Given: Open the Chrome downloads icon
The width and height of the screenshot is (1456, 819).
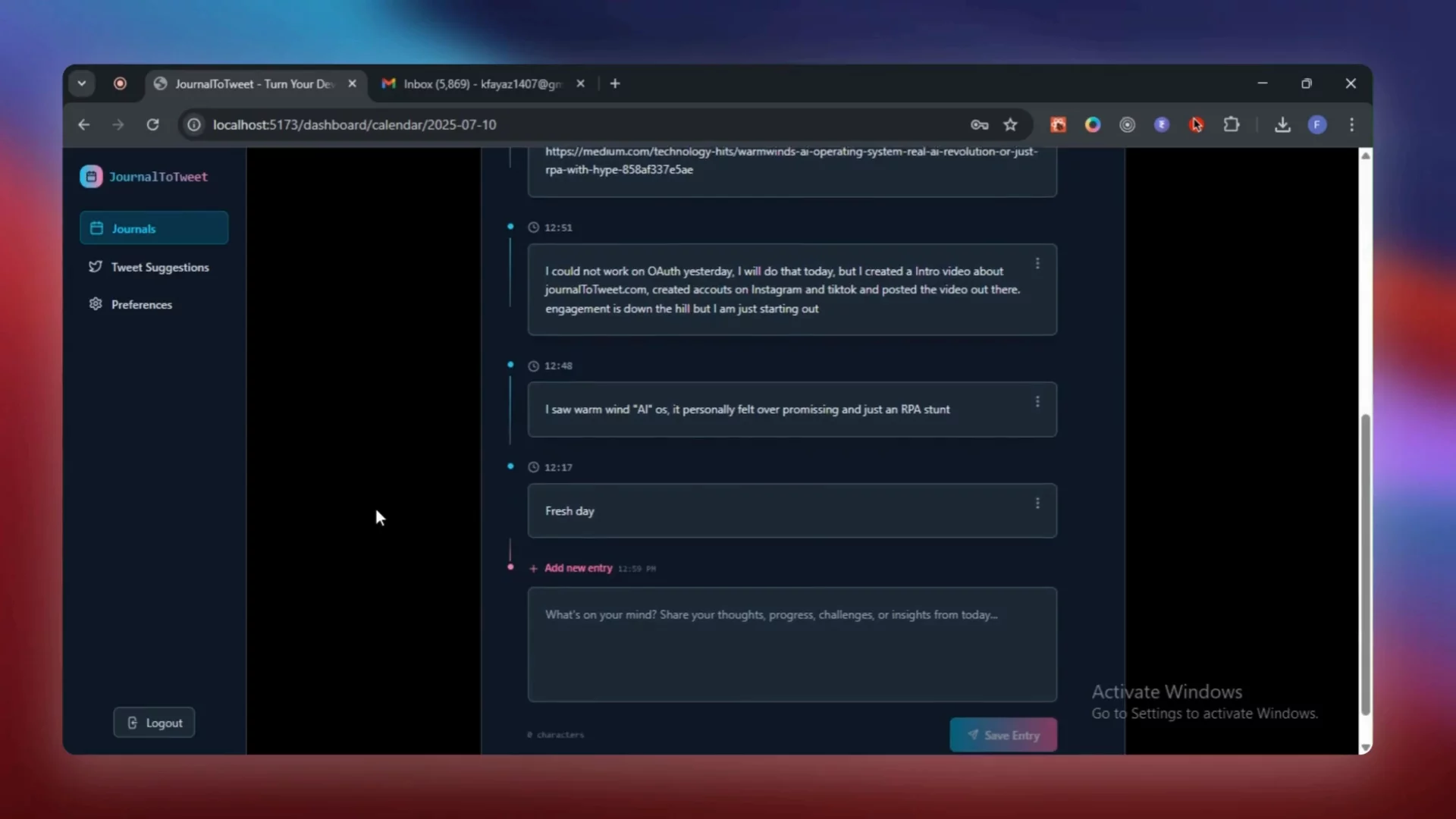Looking at the screenshot, I should (x=1282, y=124).
